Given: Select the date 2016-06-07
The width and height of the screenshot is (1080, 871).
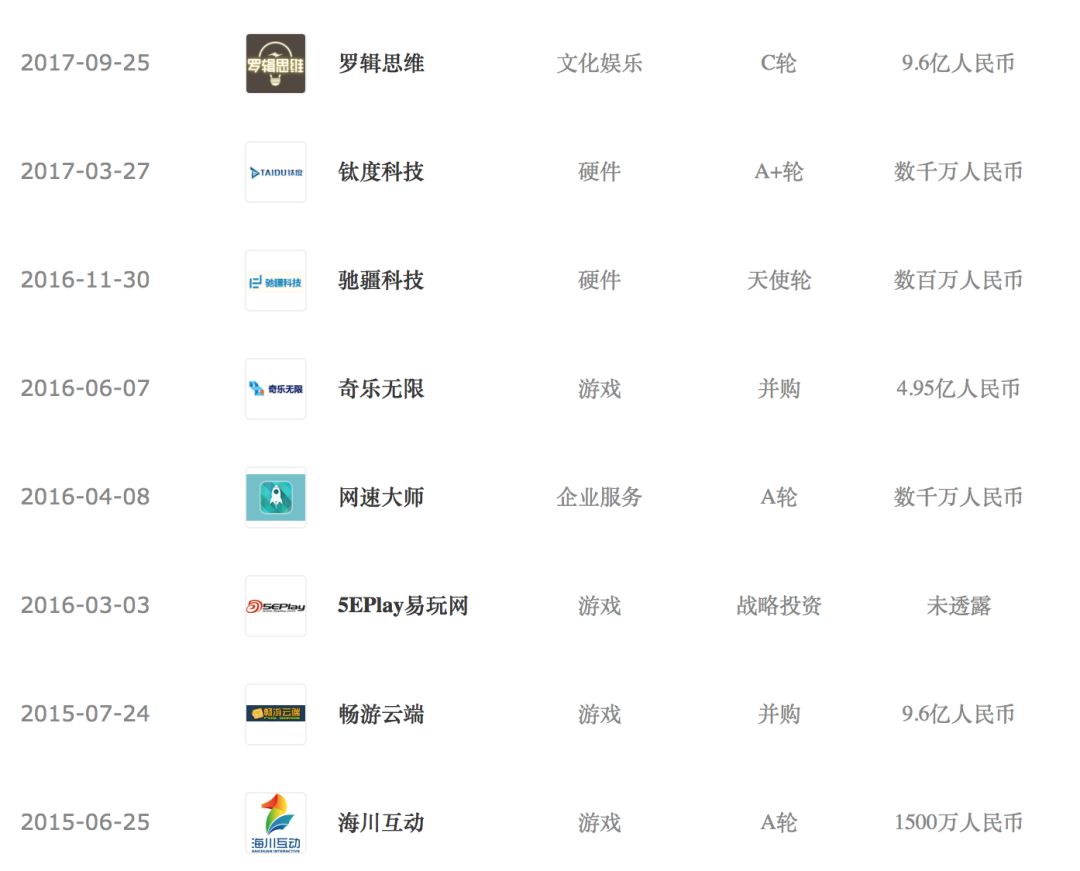Looking at the screenshot, I should 85,388.
